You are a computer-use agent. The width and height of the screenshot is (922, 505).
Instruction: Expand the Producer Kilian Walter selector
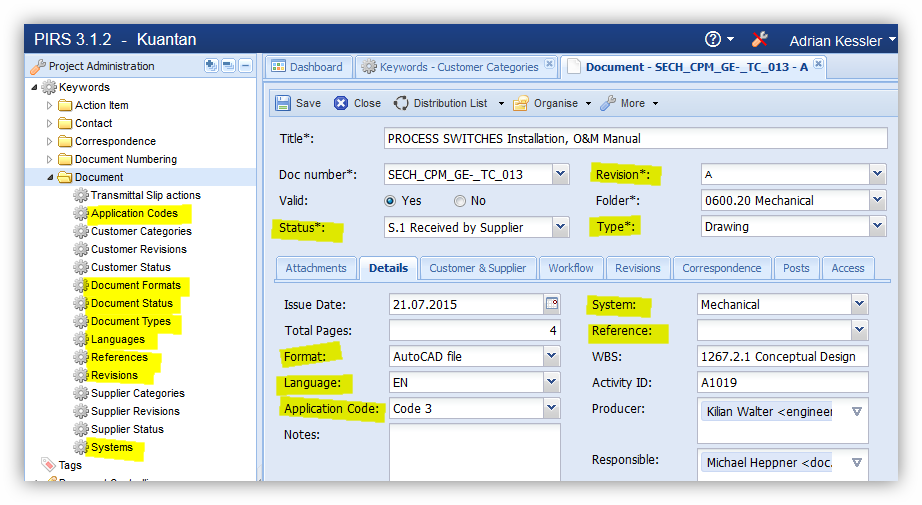point(857,412)
